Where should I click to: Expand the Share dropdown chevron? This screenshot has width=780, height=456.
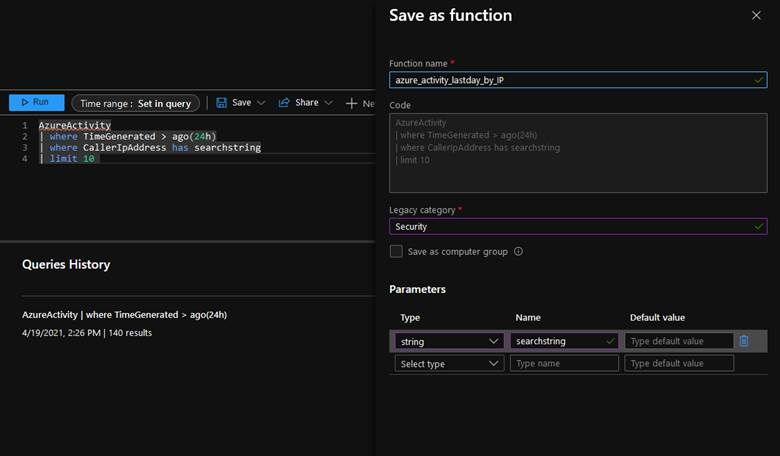click(328, 103)
